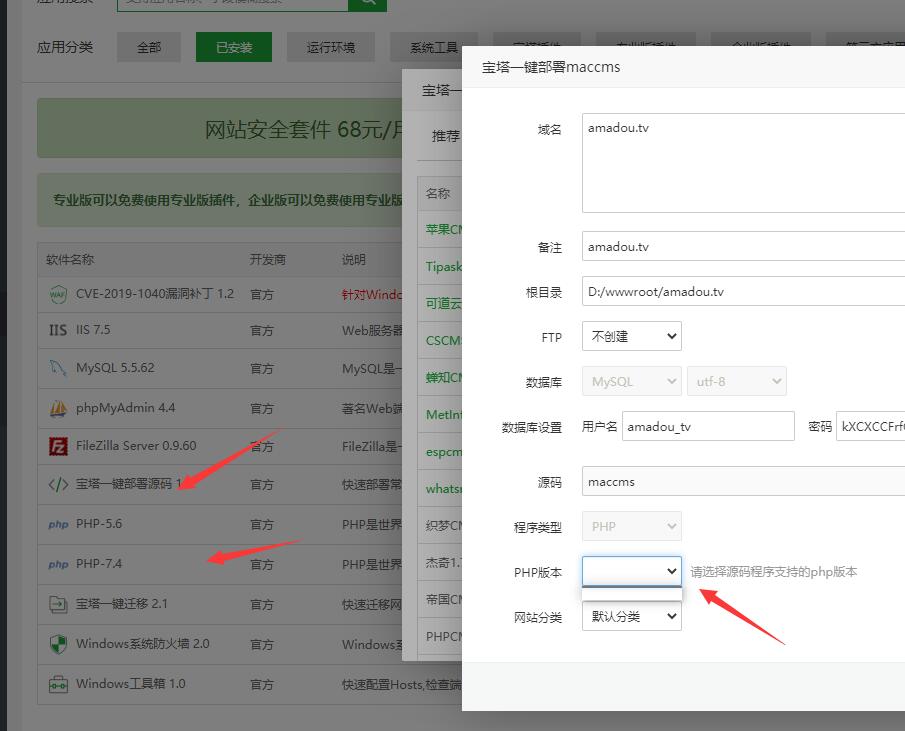The image size is (905, 731).
Task: Click the 备注 input field
Action: pos(743,246)
